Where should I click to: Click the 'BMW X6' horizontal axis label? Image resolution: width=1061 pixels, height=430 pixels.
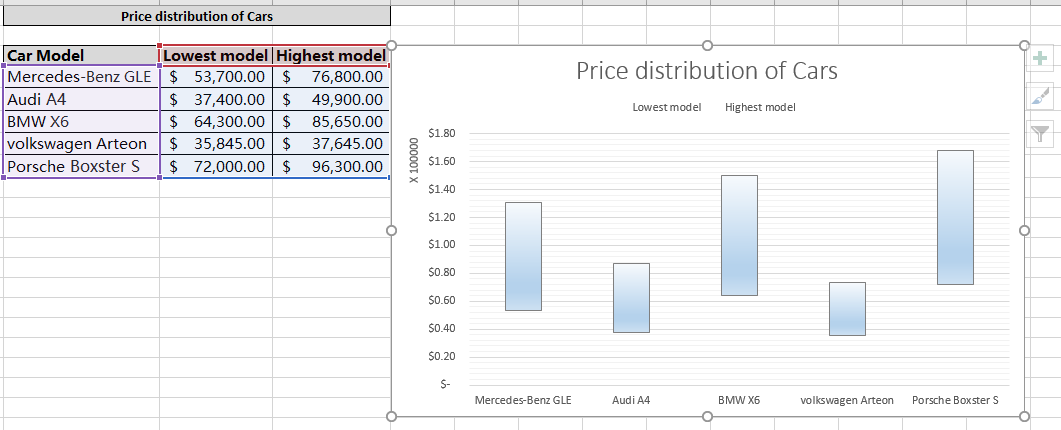coord(739,400)
